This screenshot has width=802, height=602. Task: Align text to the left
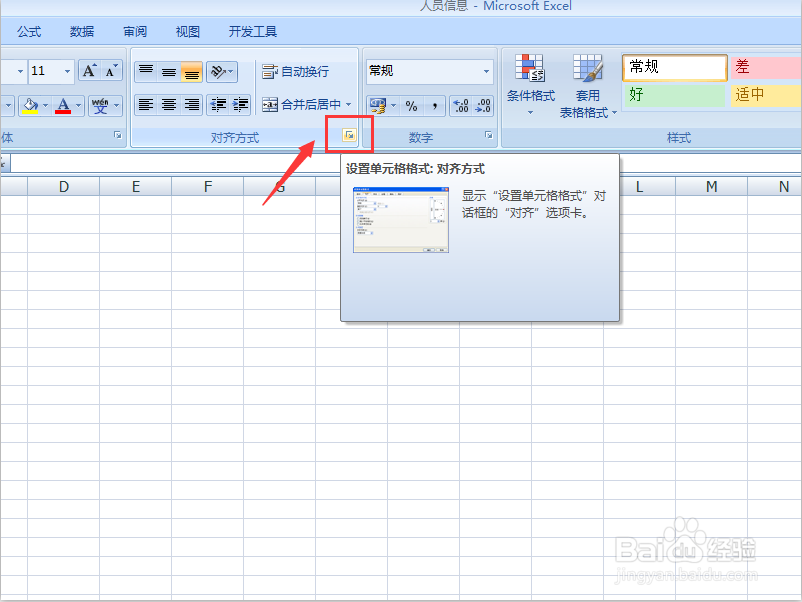tap(146, 105)
